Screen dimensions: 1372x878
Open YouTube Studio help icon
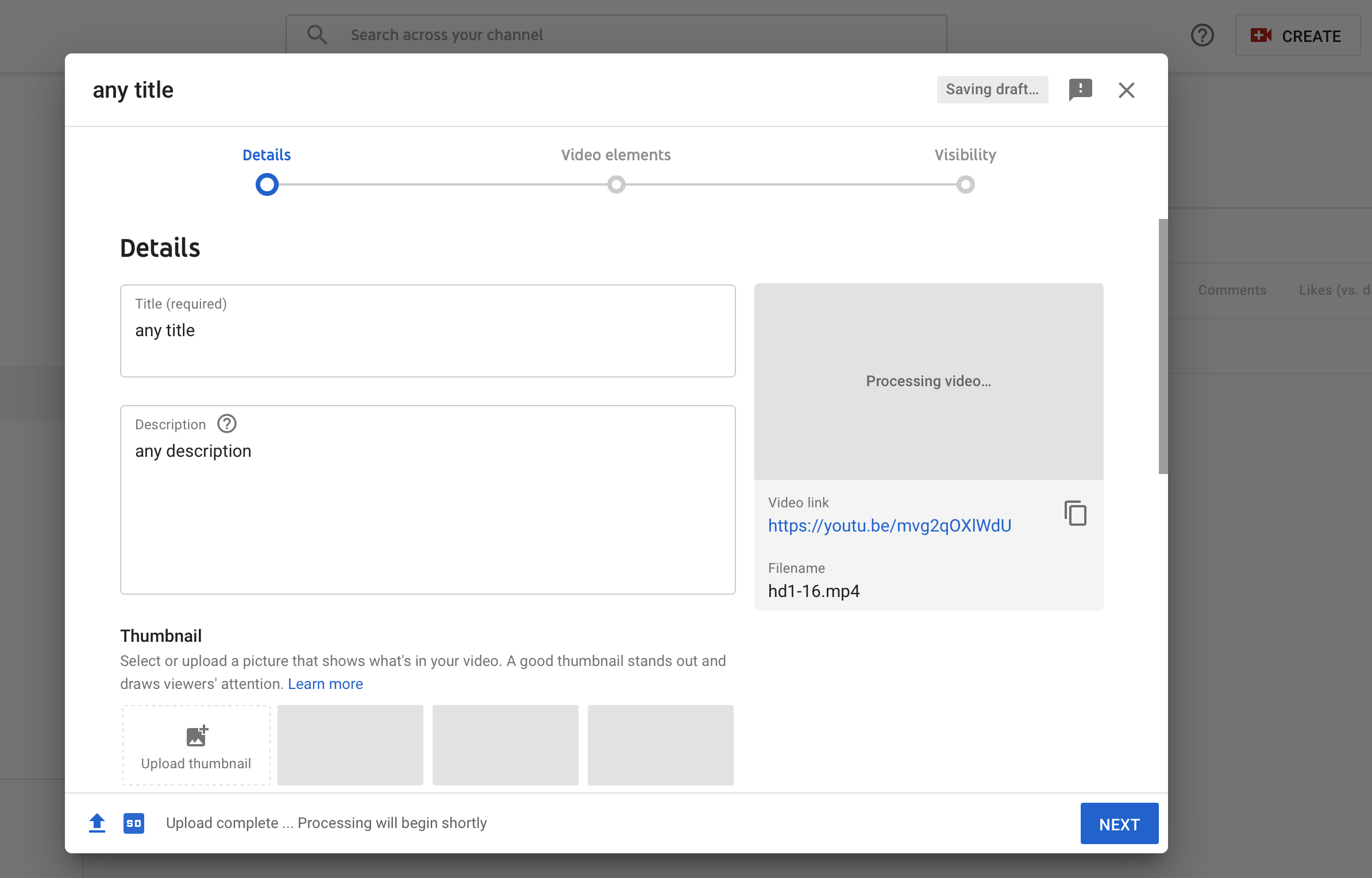tap(1202, 36)
